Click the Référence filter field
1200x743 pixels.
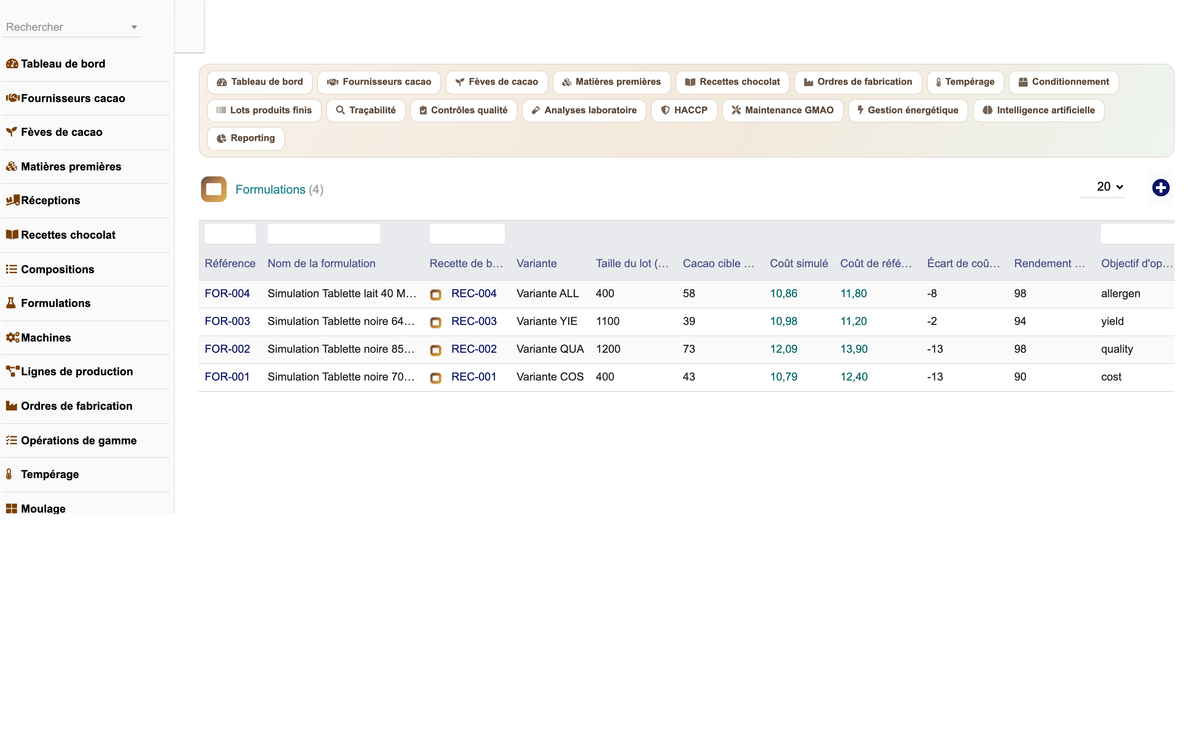[x=230, y=234]
